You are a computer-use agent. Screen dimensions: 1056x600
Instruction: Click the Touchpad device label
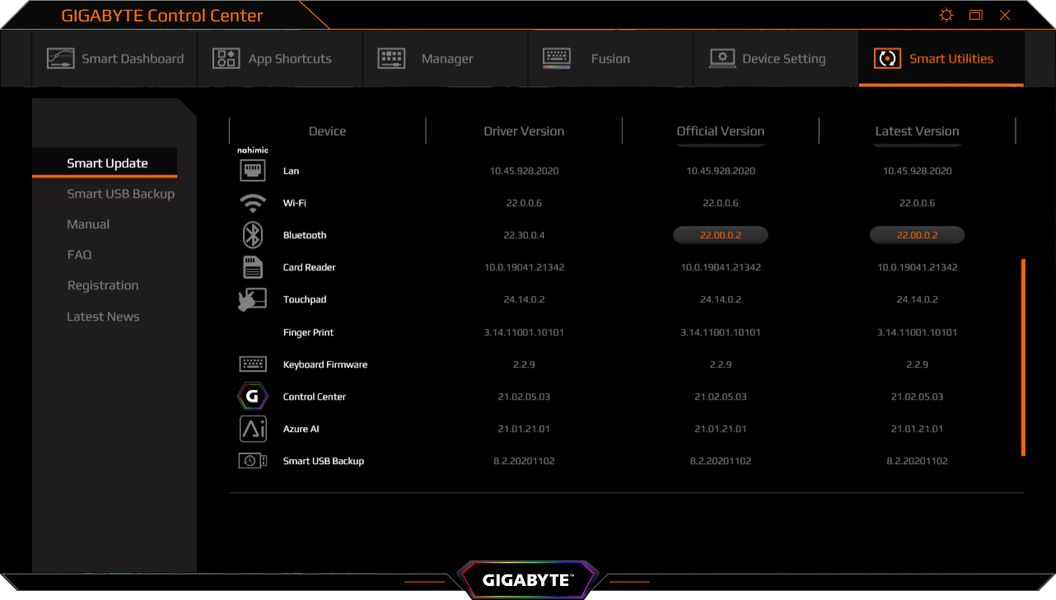(x=304, y=300)
